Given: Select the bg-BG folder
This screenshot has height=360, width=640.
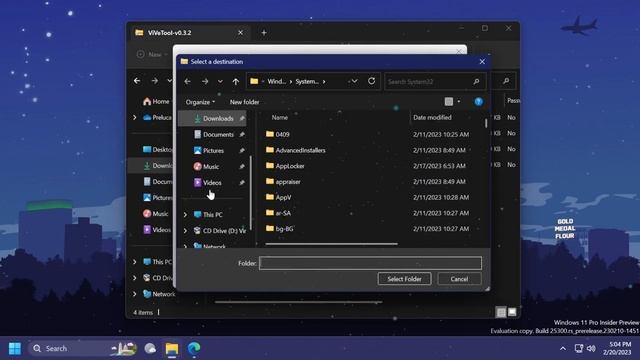Looking at the screenshot, I should point(284,229).
